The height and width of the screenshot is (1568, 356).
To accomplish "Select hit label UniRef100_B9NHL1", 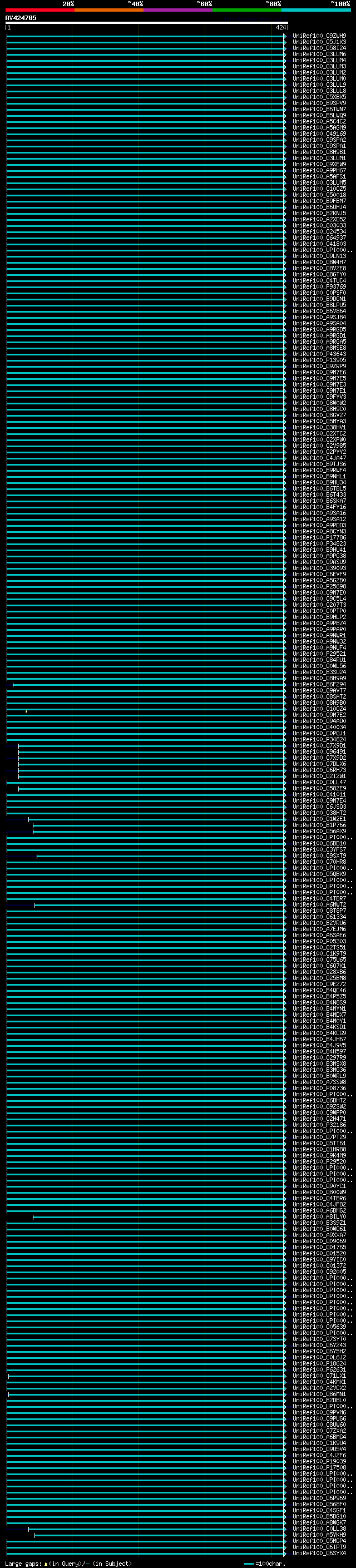I will pyautogui.click(x=319, y=476).
